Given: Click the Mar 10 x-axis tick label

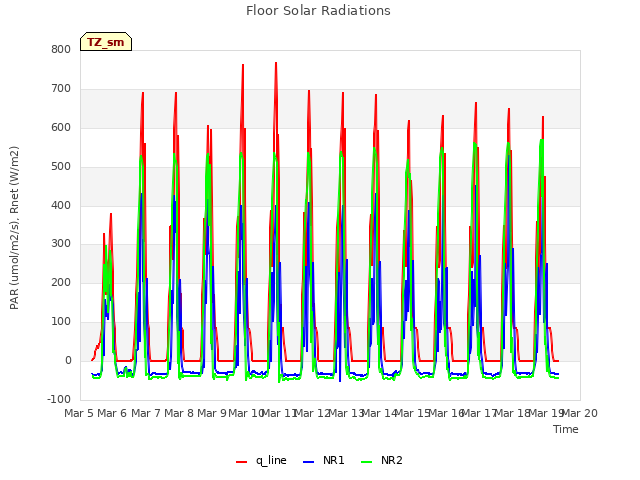Looking at the screenshot, I should coord(246,413).
